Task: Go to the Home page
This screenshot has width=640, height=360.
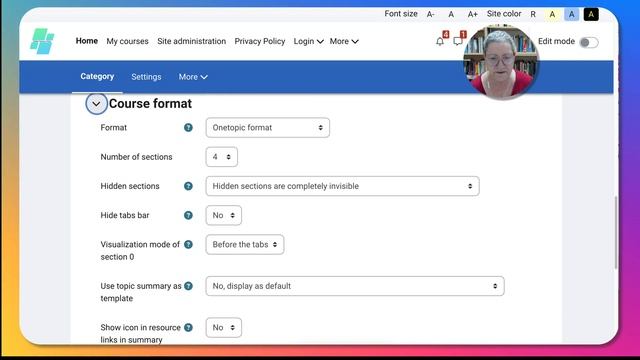Action: (87, 41)
